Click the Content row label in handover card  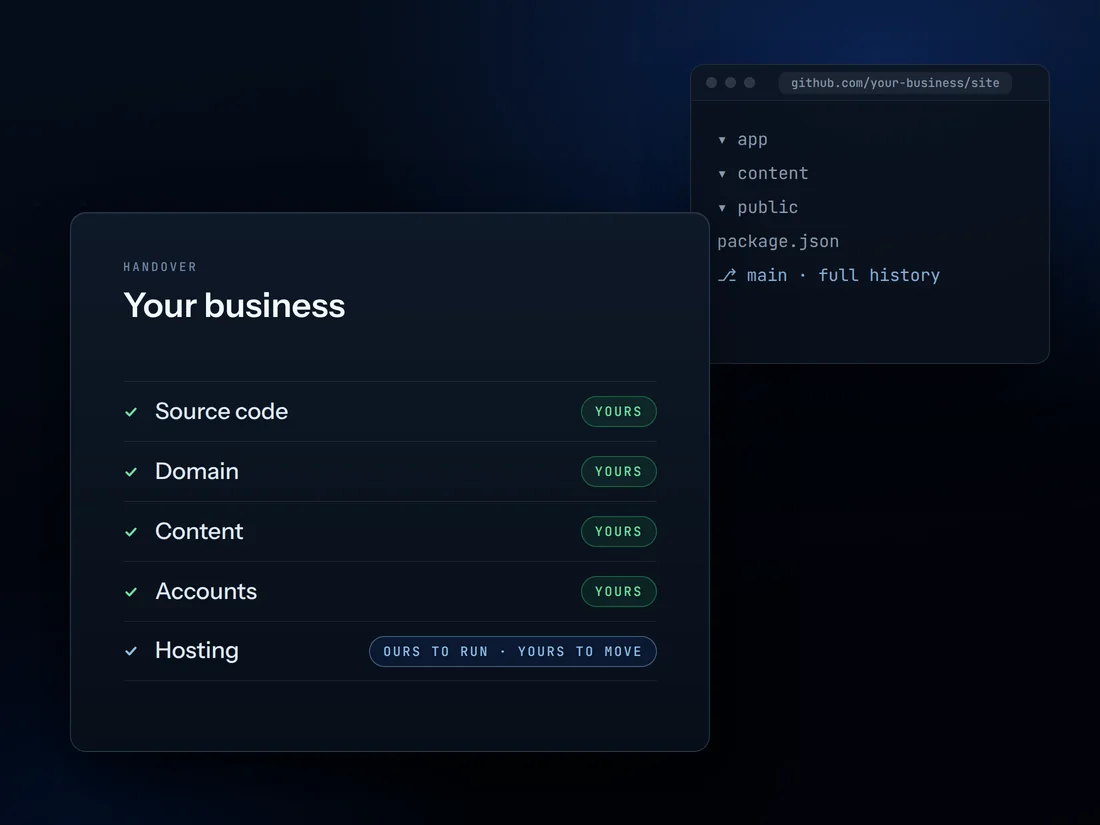coord(199,531)
